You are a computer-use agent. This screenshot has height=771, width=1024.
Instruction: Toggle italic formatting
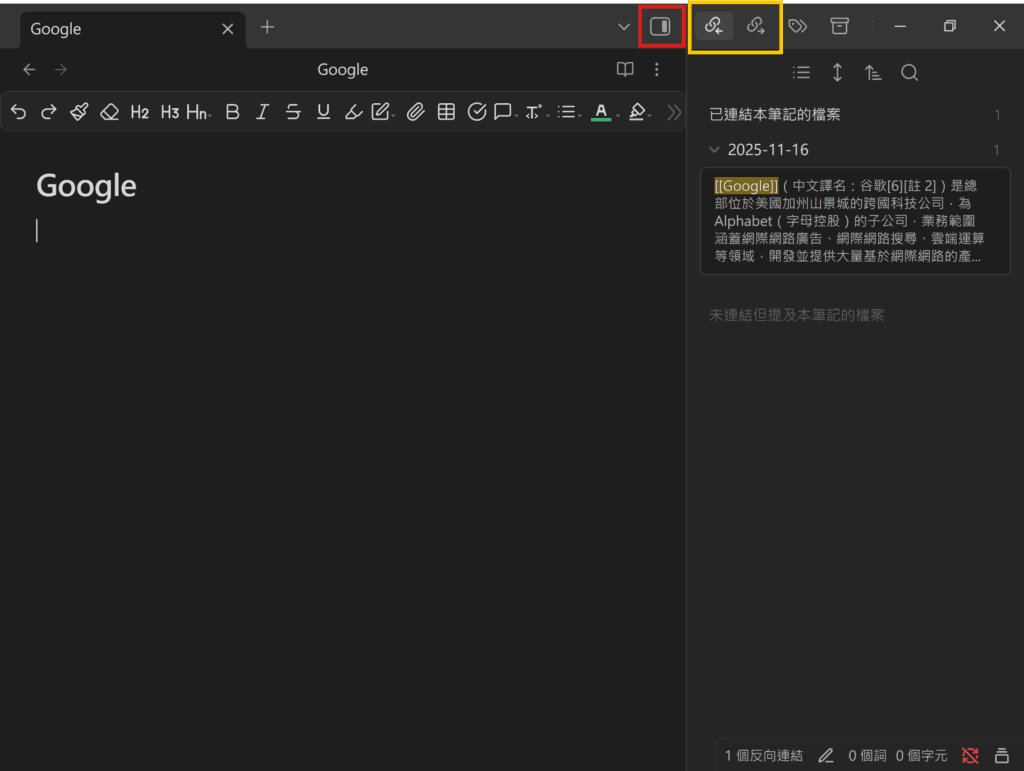(x=262, y=112)
